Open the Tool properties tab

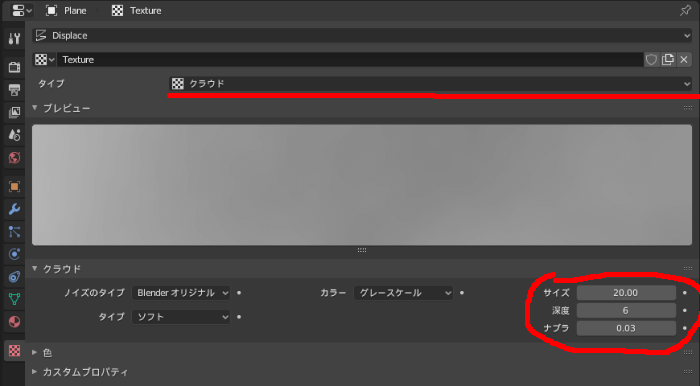tap(14, 39)
